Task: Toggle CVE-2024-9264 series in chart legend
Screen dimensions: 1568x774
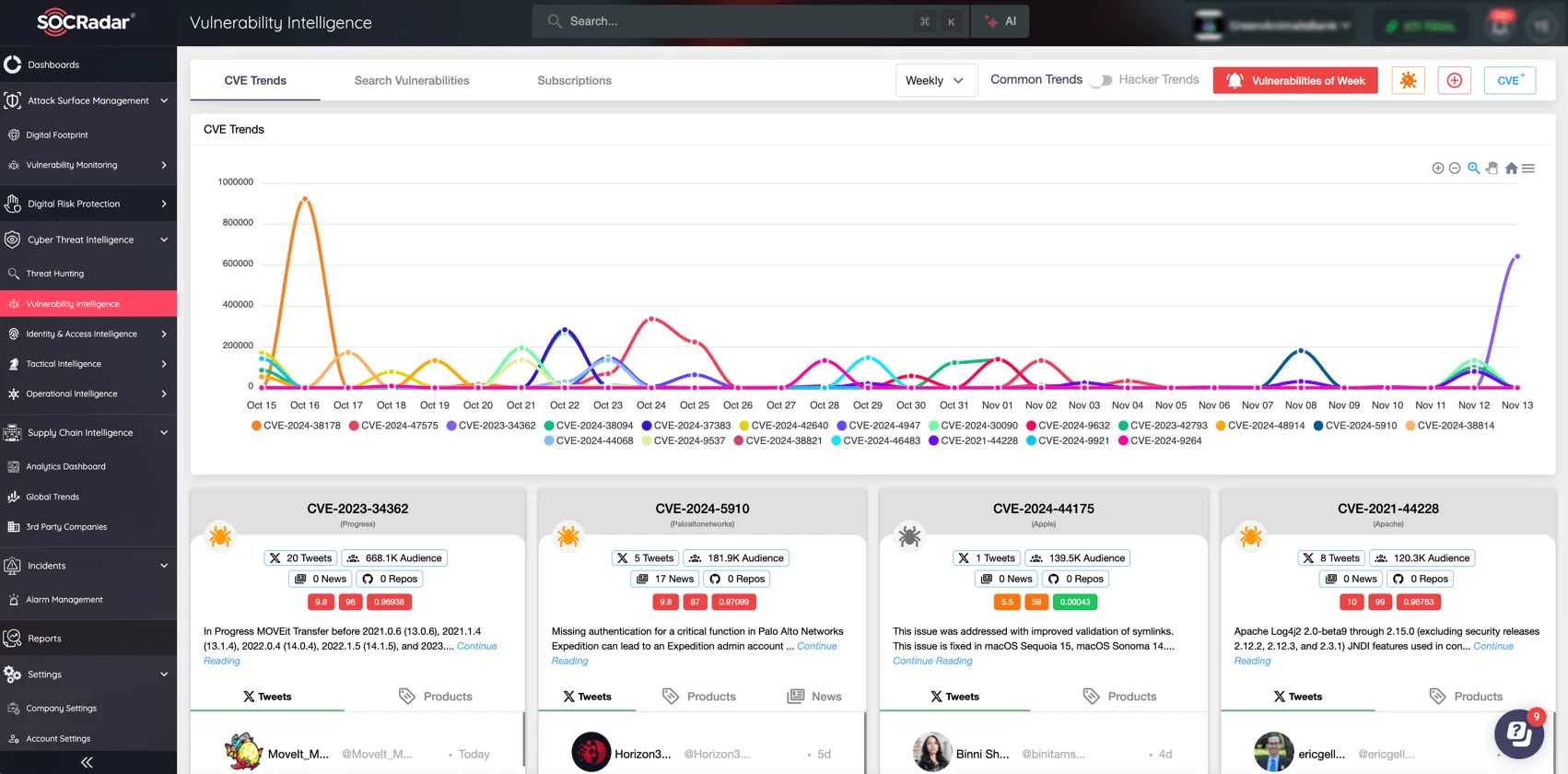Action: pos(1160,440)
